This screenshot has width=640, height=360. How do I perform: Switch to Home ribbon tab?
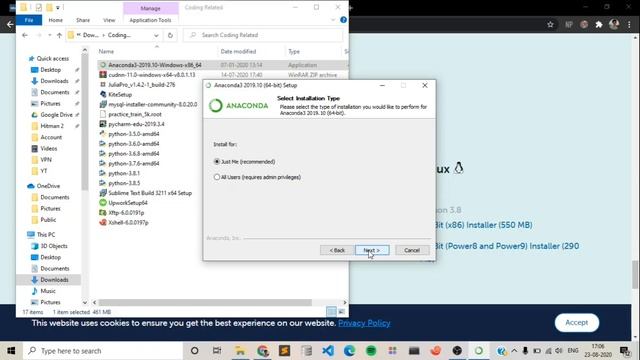pyautogui.click(x=56, y=20)
